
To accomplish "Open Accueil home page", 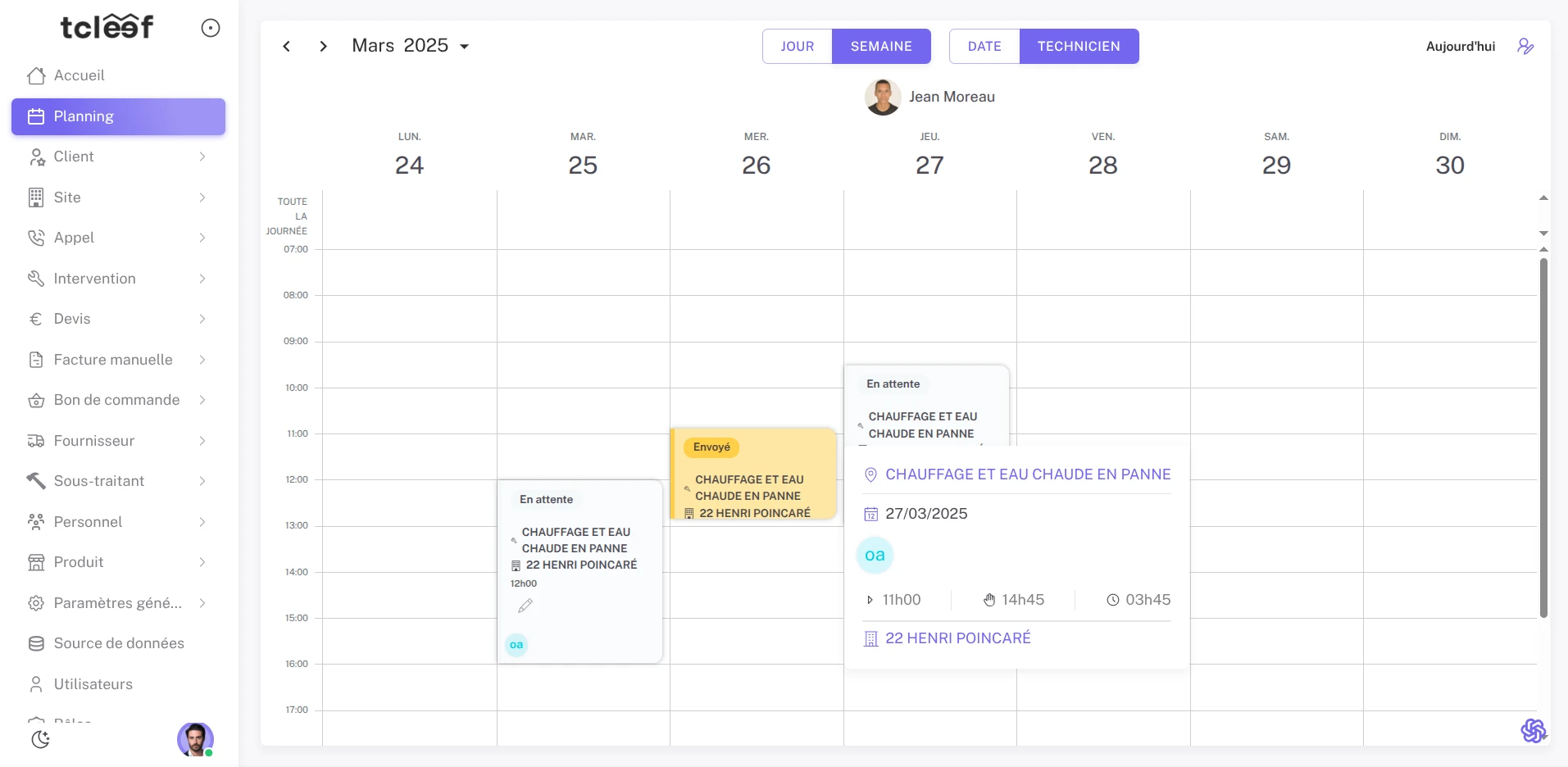I will pyautogui.click(x=79, y=75).
